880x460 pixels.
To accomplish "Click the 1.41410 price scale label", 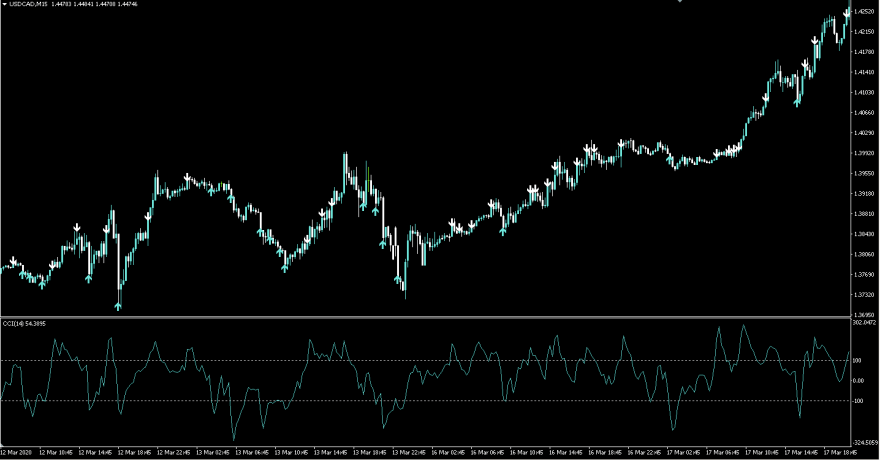I will click(x=865, y=72).
